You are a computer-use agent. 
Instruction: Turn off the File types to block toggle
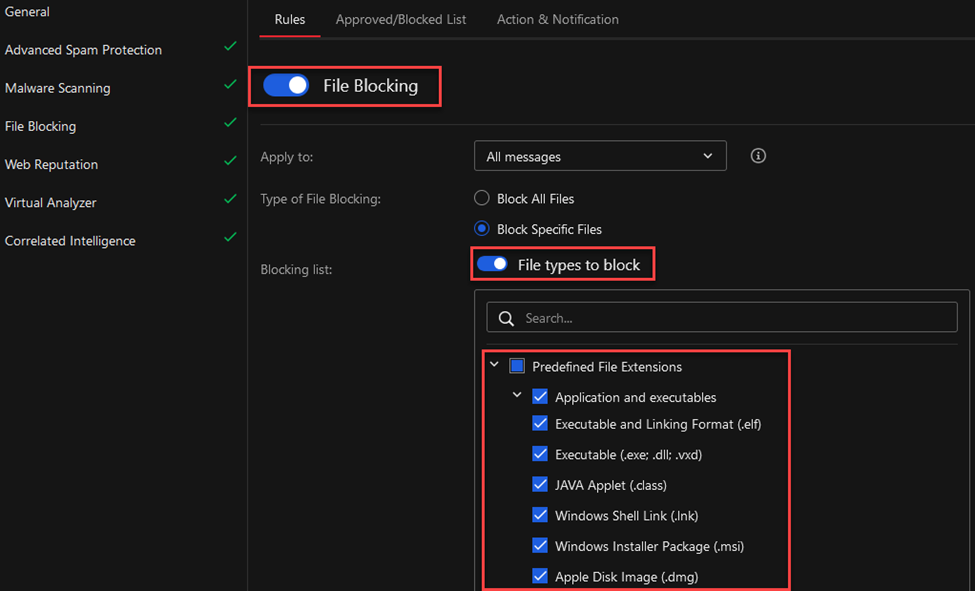click(492, 264)
